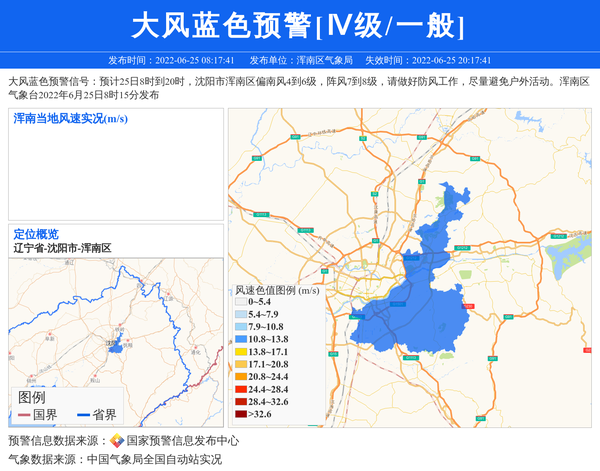This screenshot has height=471, width=600.
Task: Open the 定位概览 panel heading
Action: point(36,234)
